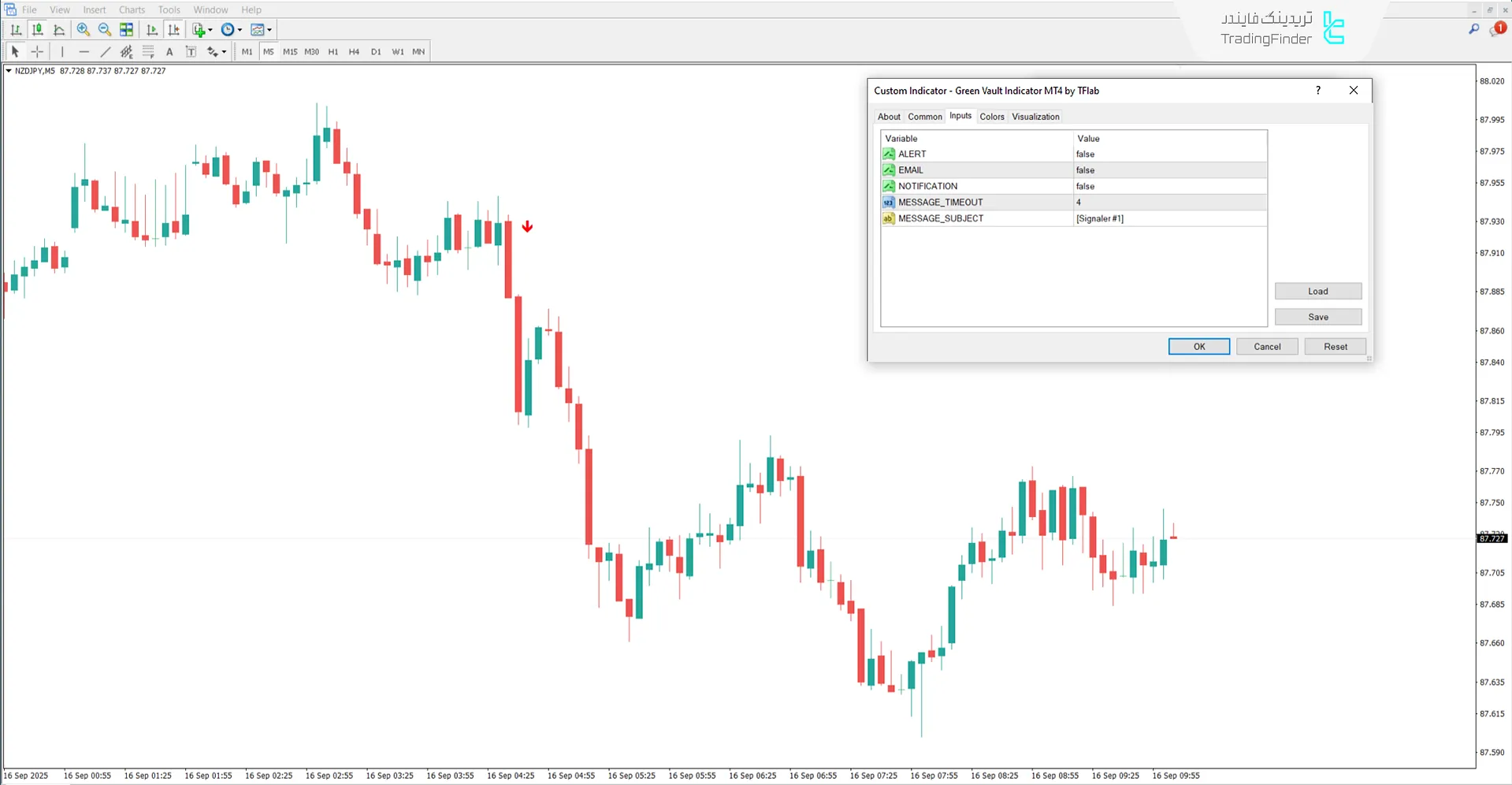Edit the MESSAGE_TIMEOUT value field

point(1169,203)
